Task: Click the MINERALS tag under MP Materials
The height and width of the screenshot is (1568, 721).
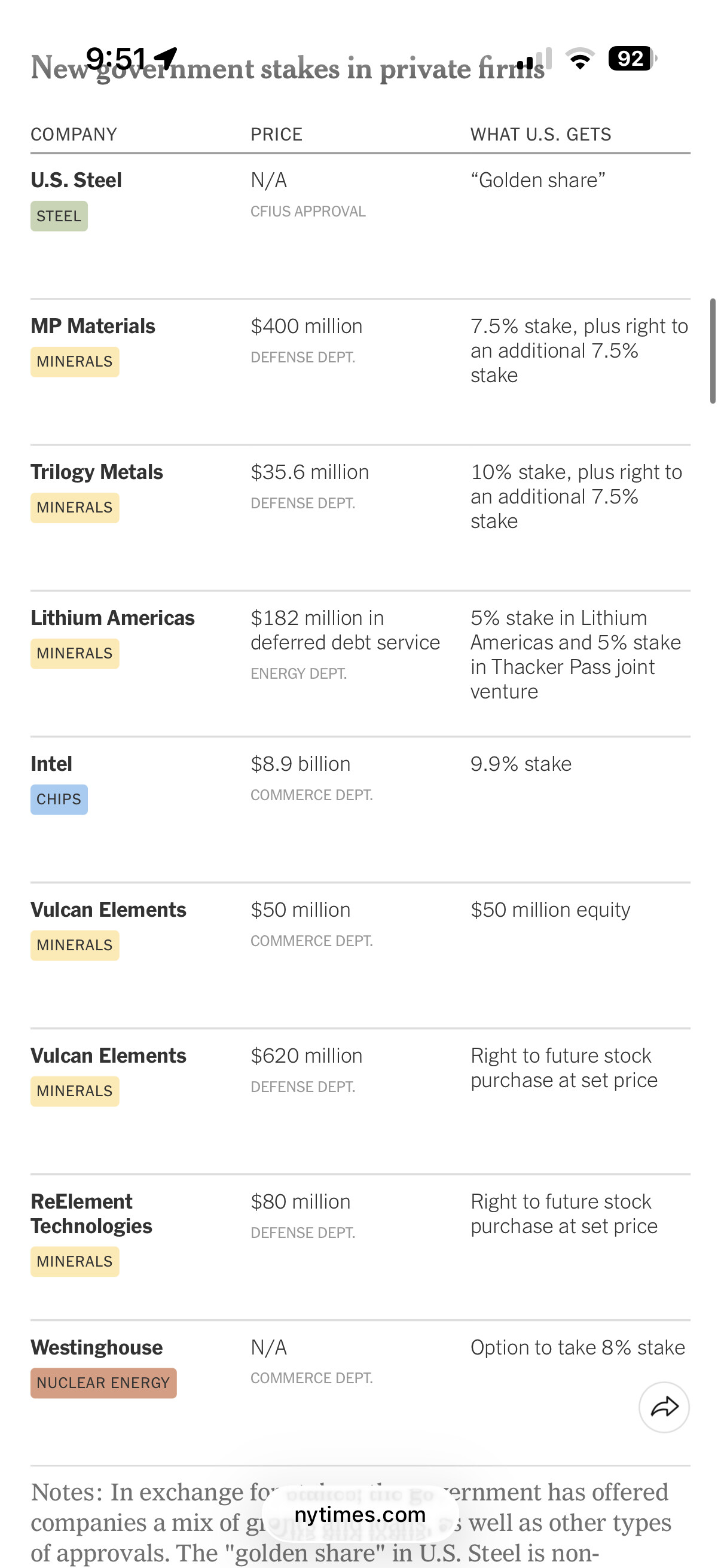Action: (75, 362)
